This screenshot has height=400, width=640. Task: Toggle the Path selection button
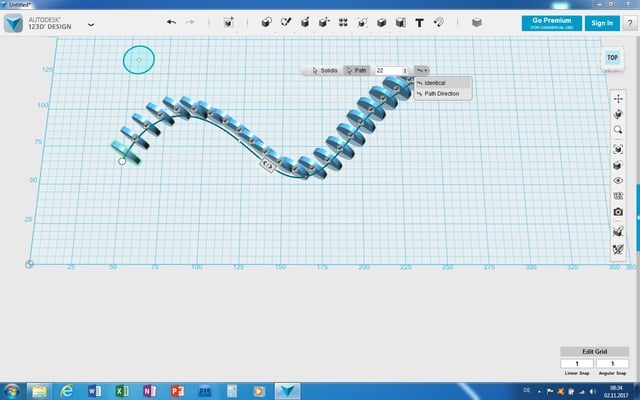click(x=356, y=70)
